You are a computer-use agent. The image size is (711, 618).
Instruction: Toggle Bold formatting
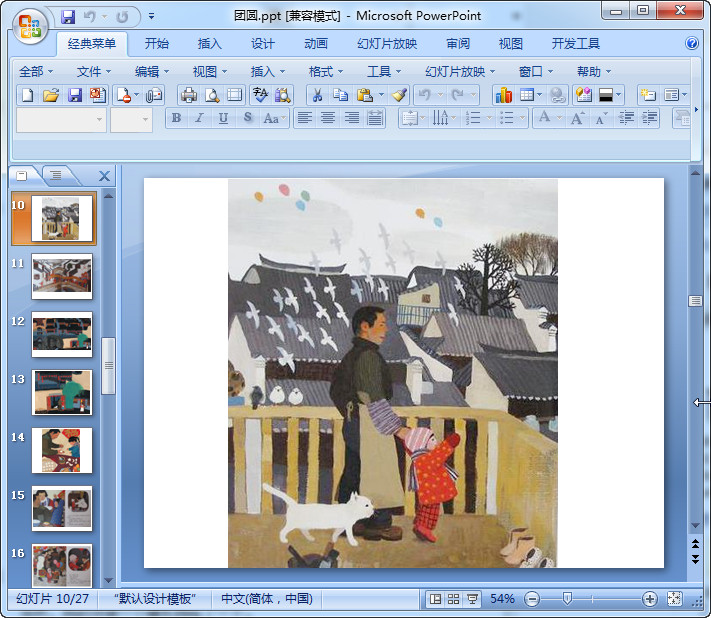pyautogui.click(x=176, y=118)
